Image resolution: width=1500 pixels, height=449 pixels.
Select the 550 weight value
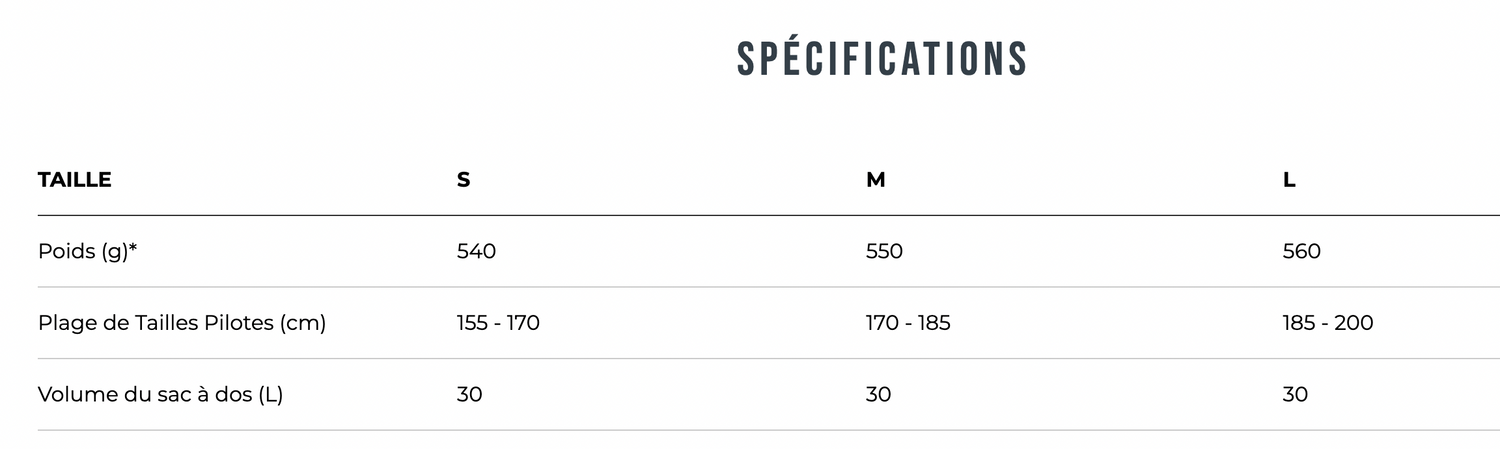884,251
